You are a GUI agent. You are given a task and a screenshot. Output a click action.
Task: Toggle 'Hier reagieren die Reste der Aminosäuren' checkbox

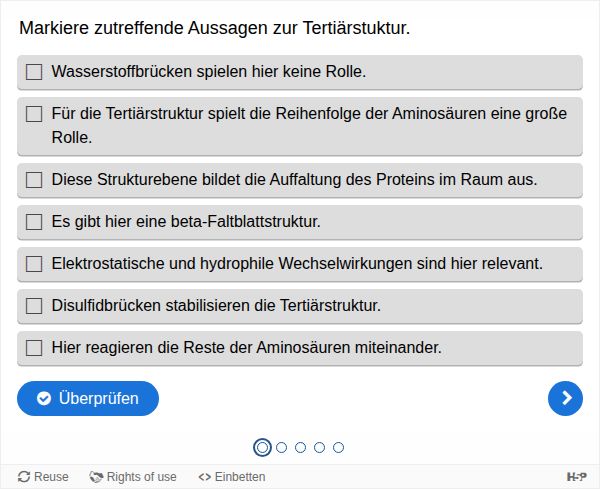click(x=34, y=348)
